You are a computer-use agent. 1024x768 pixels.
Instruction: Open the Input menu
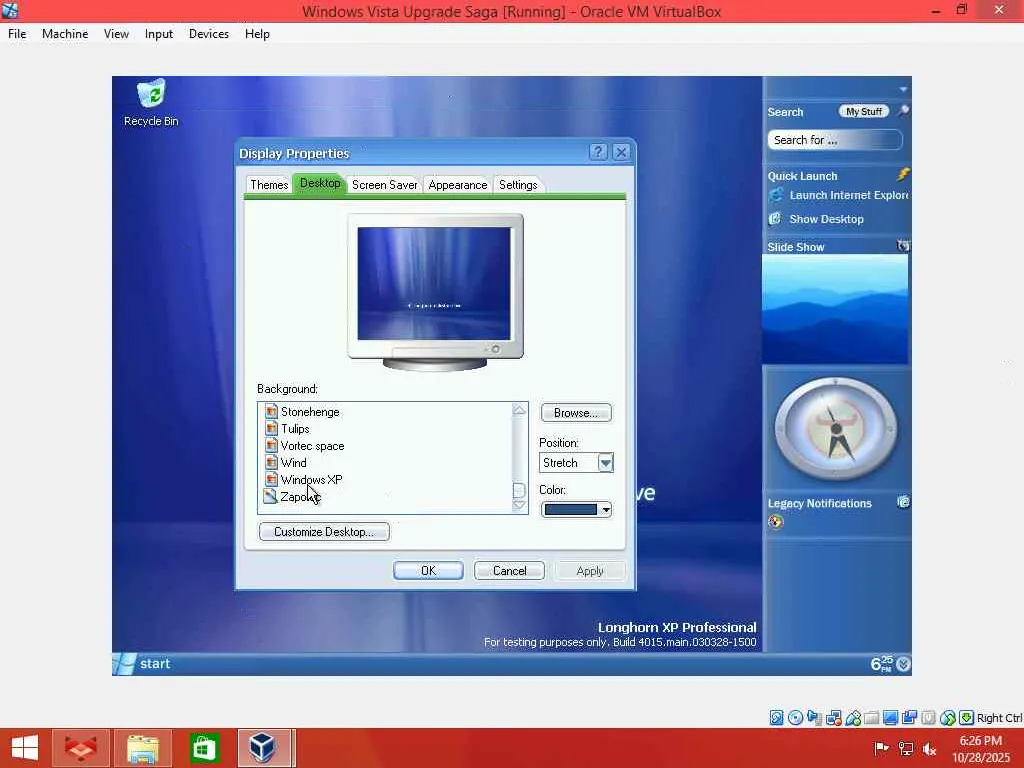(x=159, y=34)
